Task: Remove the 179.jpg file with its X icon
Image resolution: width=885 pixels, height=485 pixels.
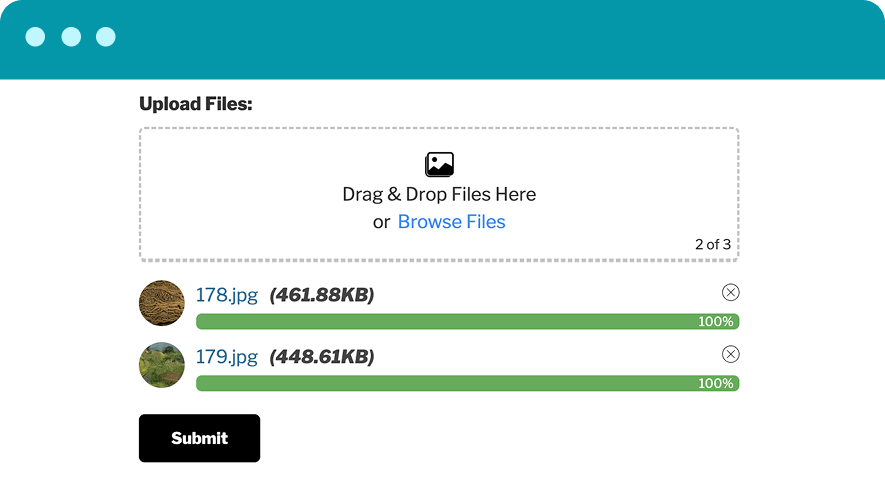Action: 730,354
